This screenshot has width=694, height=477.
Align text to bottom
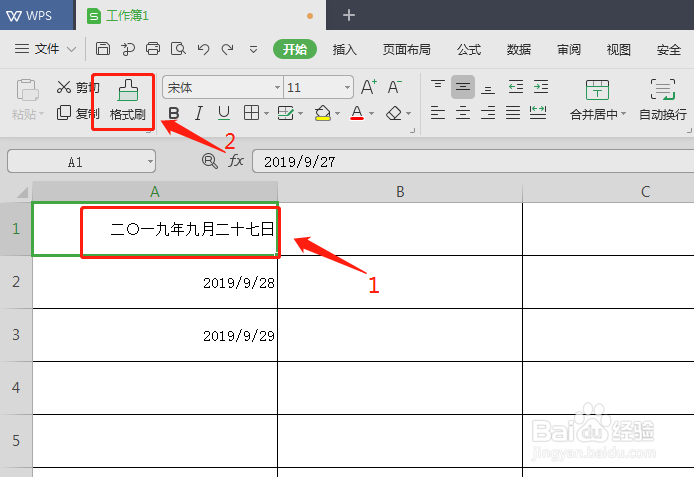(488, 89)
